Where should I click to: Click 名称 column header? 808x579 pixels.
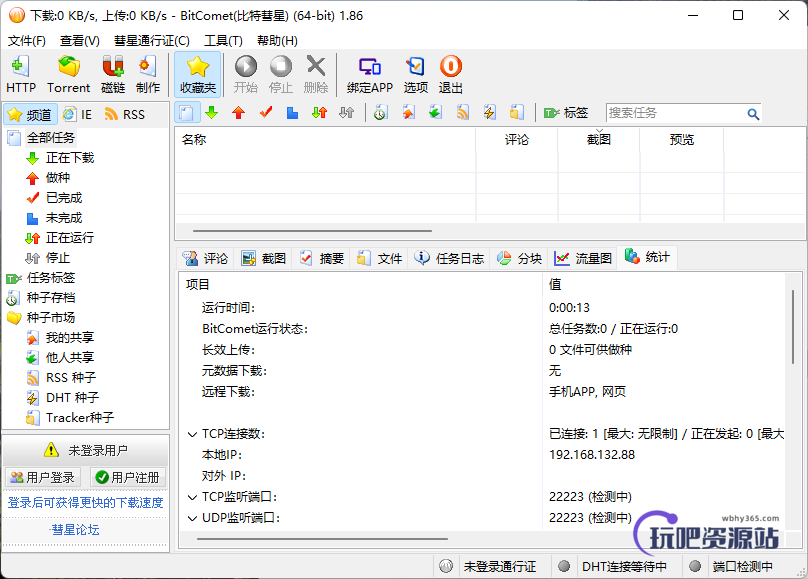coord(326,140)
